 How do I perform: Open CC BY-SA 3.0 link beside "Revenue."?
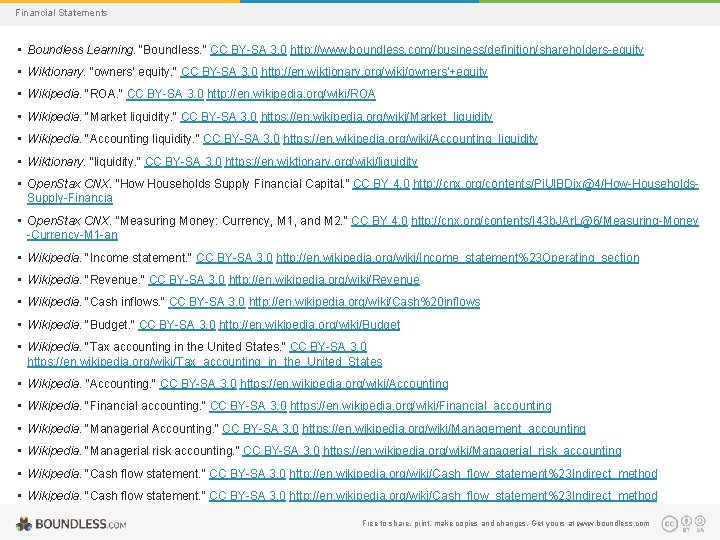[x=187, y=280]
